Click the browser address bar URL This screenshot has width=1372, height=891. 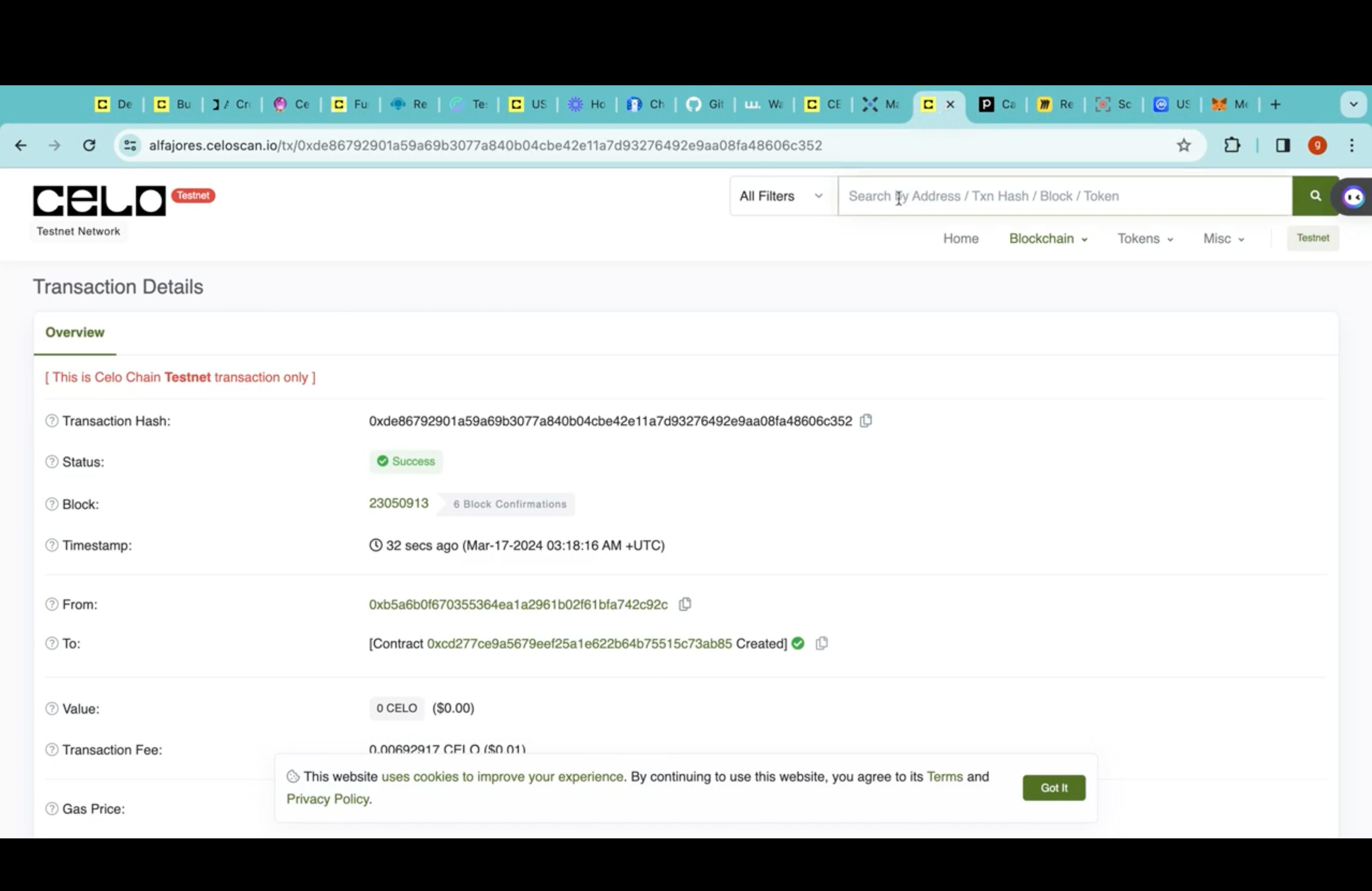pos(485,145)
